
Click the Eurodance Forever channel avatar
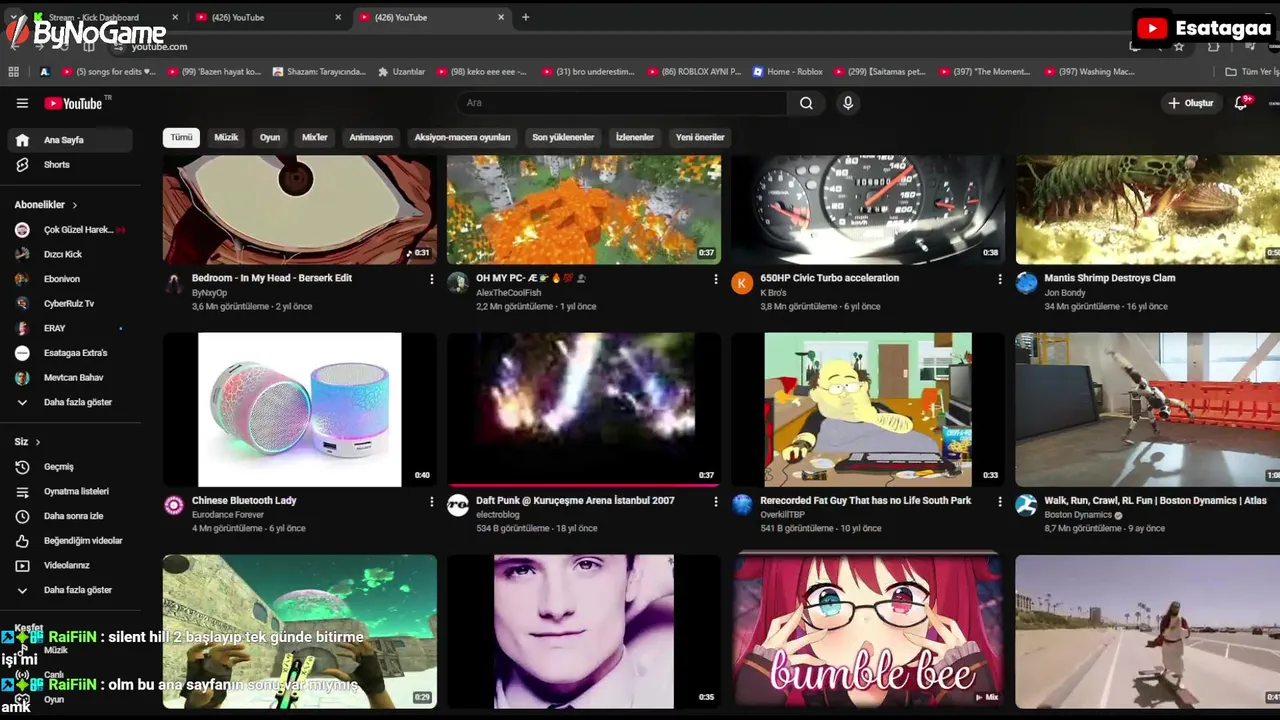point(174,505)
